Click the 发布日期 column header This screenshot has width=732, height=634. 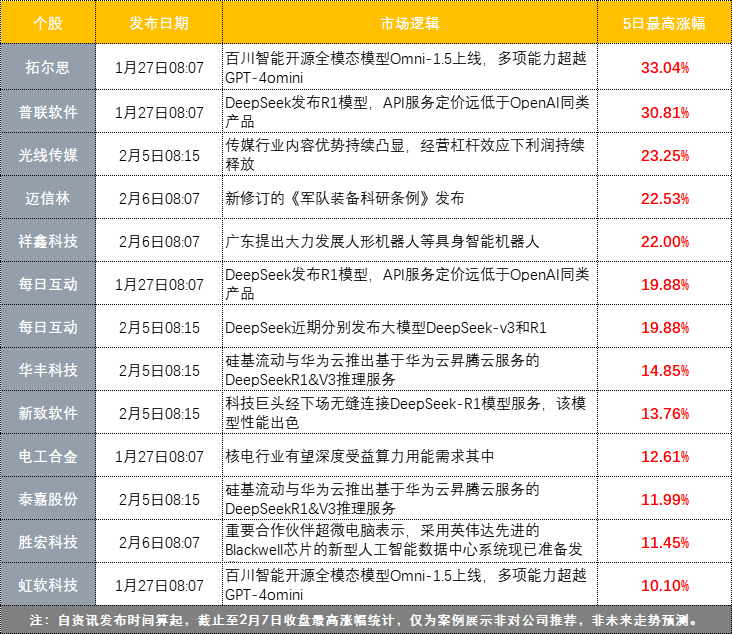coord(159,23)
